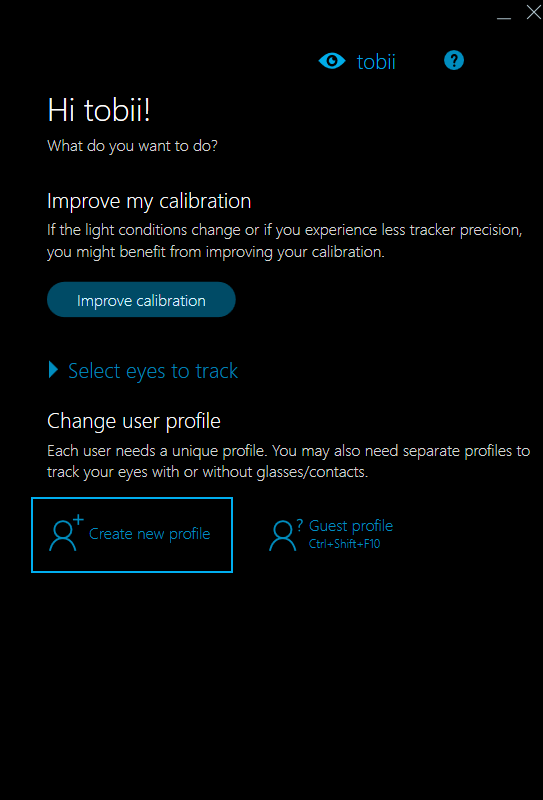The width and height of the screenshot is (543, 800).
Task: Select the Create new profile text
Action: pyautogui.click(x=150, y=534)
